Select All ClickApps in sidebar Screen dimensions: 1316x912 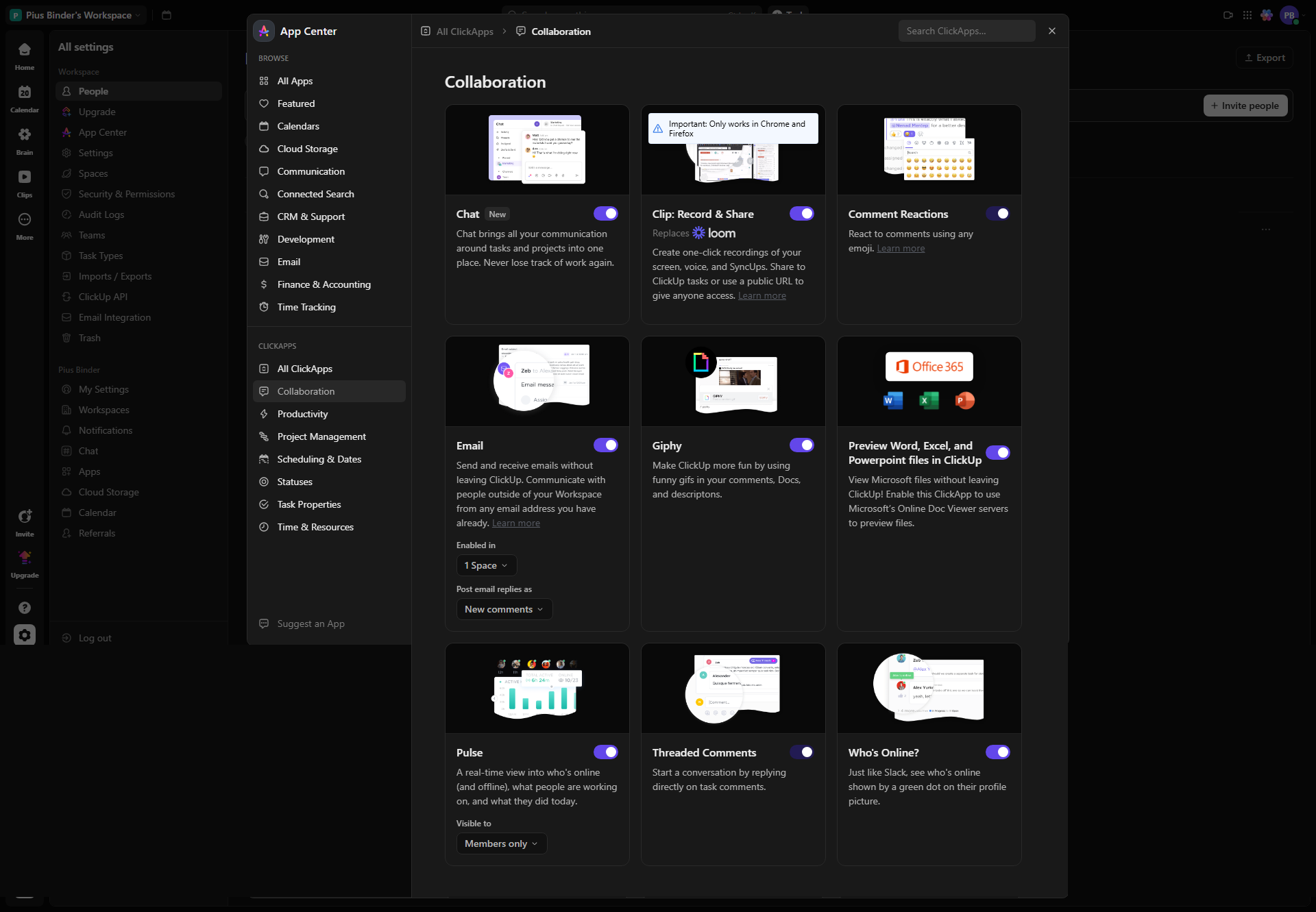pyautogui.click(x=329, y=369)
